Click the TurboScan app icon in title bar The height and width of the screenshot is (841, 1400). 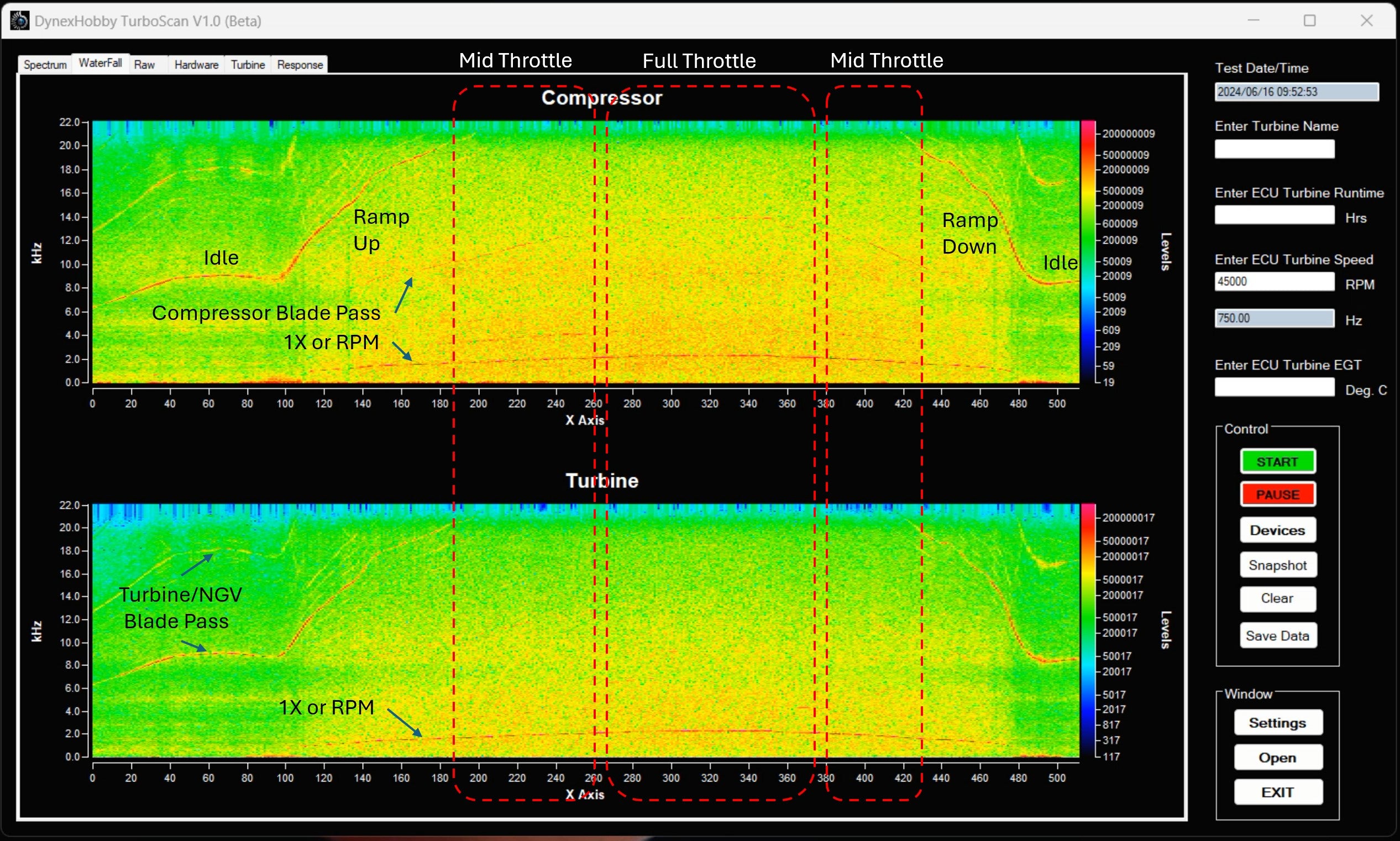pyautogui.click(x=19, y=21)
